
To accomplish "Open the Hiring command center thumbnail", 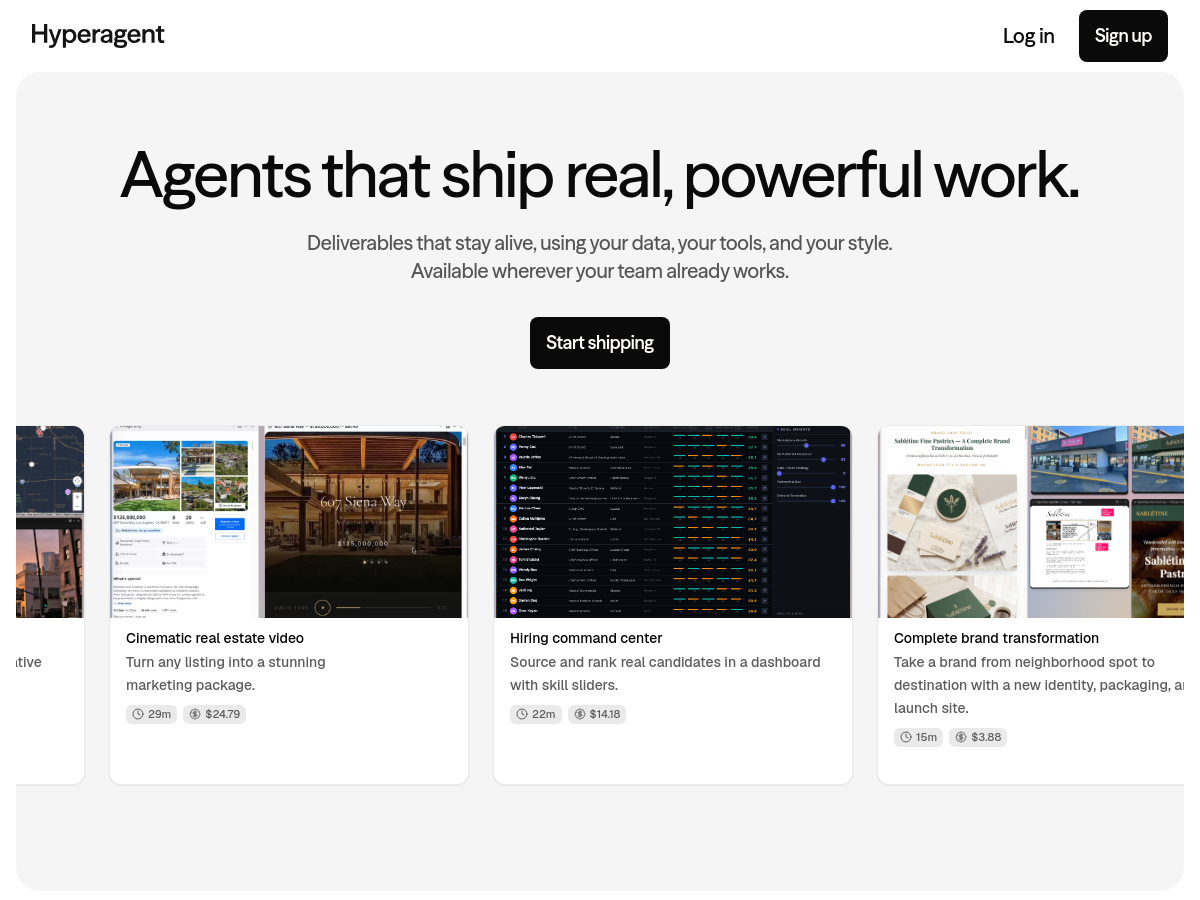I will [x=673, y=522].
